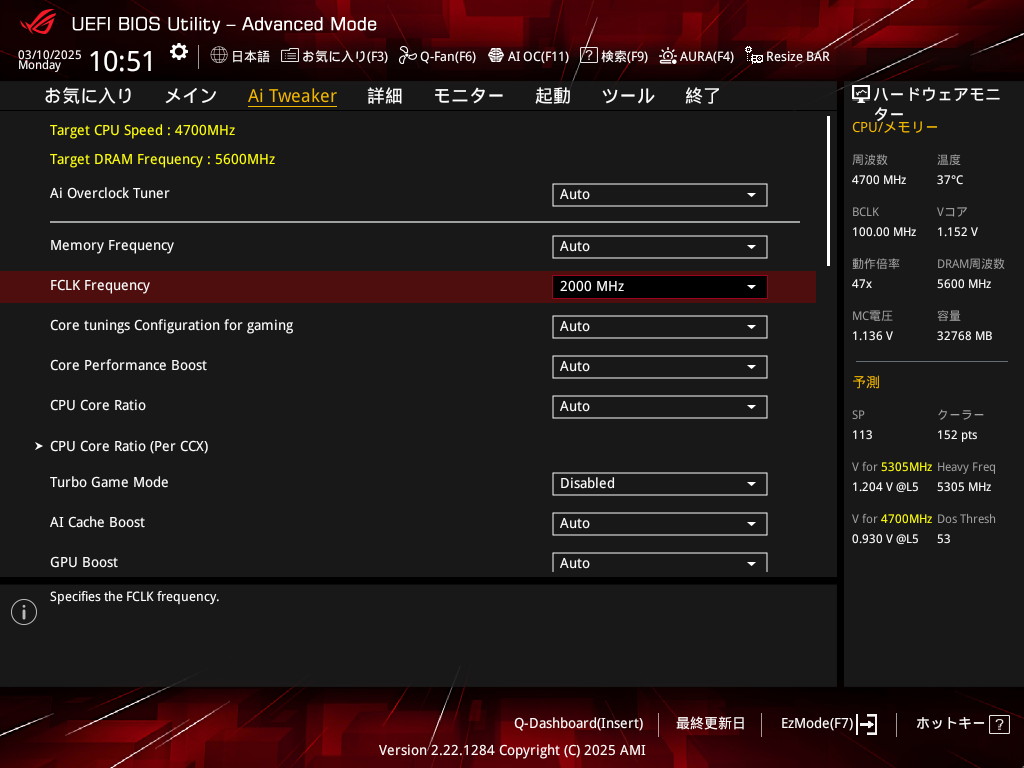This screenshot has height=768, width=1024.
Task: Click the ホットキー hotkey button
Action: coord(963,724)
